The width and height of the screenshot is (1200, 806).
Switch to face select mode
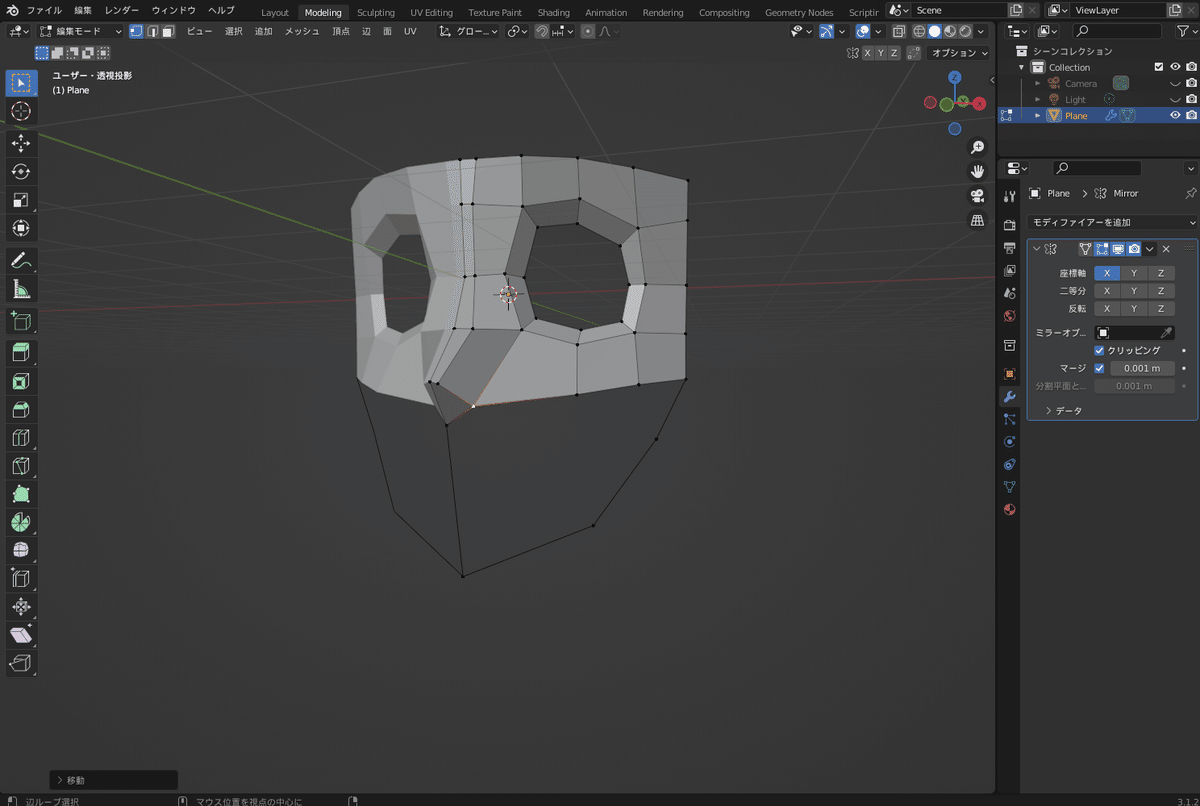coord(168,31)
